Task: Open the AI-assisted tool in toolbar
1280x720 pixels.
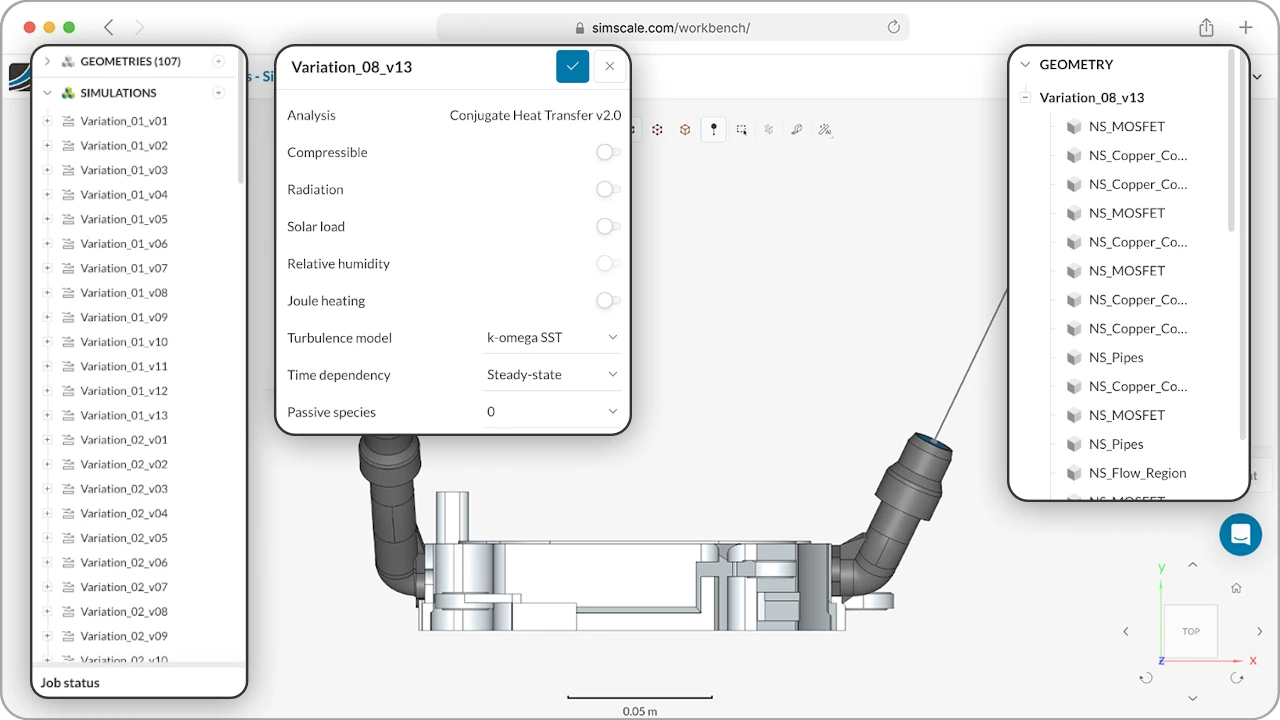Action: coord(826,130)
